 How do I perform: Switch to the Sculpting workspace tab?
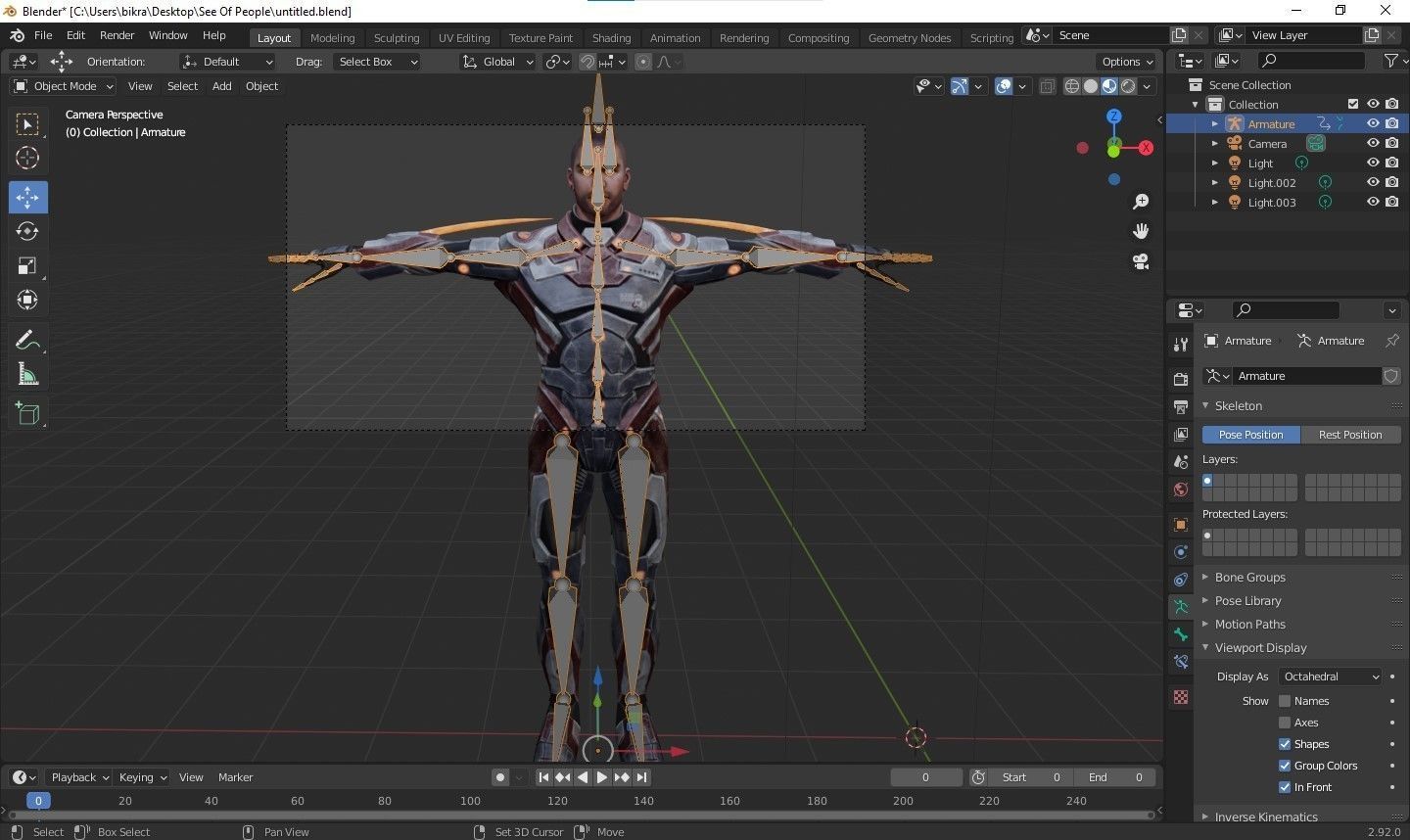coord(397,38)
